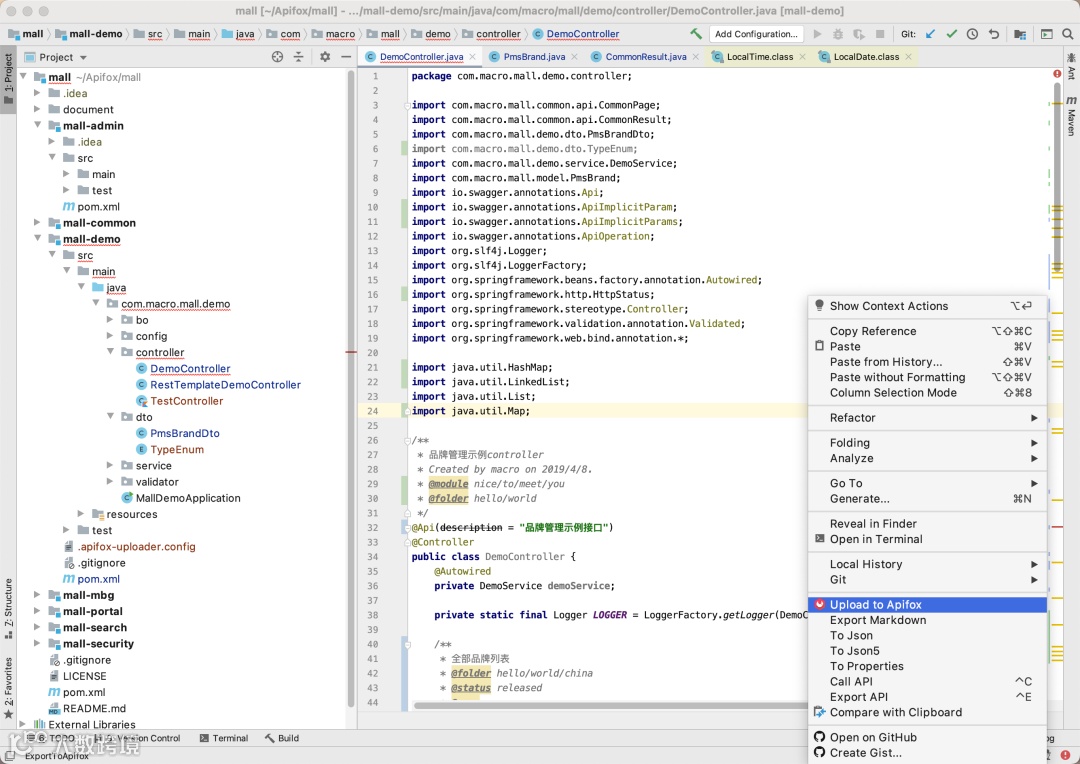
Task: Click the Git Update Project arrow icon
Action: pos(931,34)
